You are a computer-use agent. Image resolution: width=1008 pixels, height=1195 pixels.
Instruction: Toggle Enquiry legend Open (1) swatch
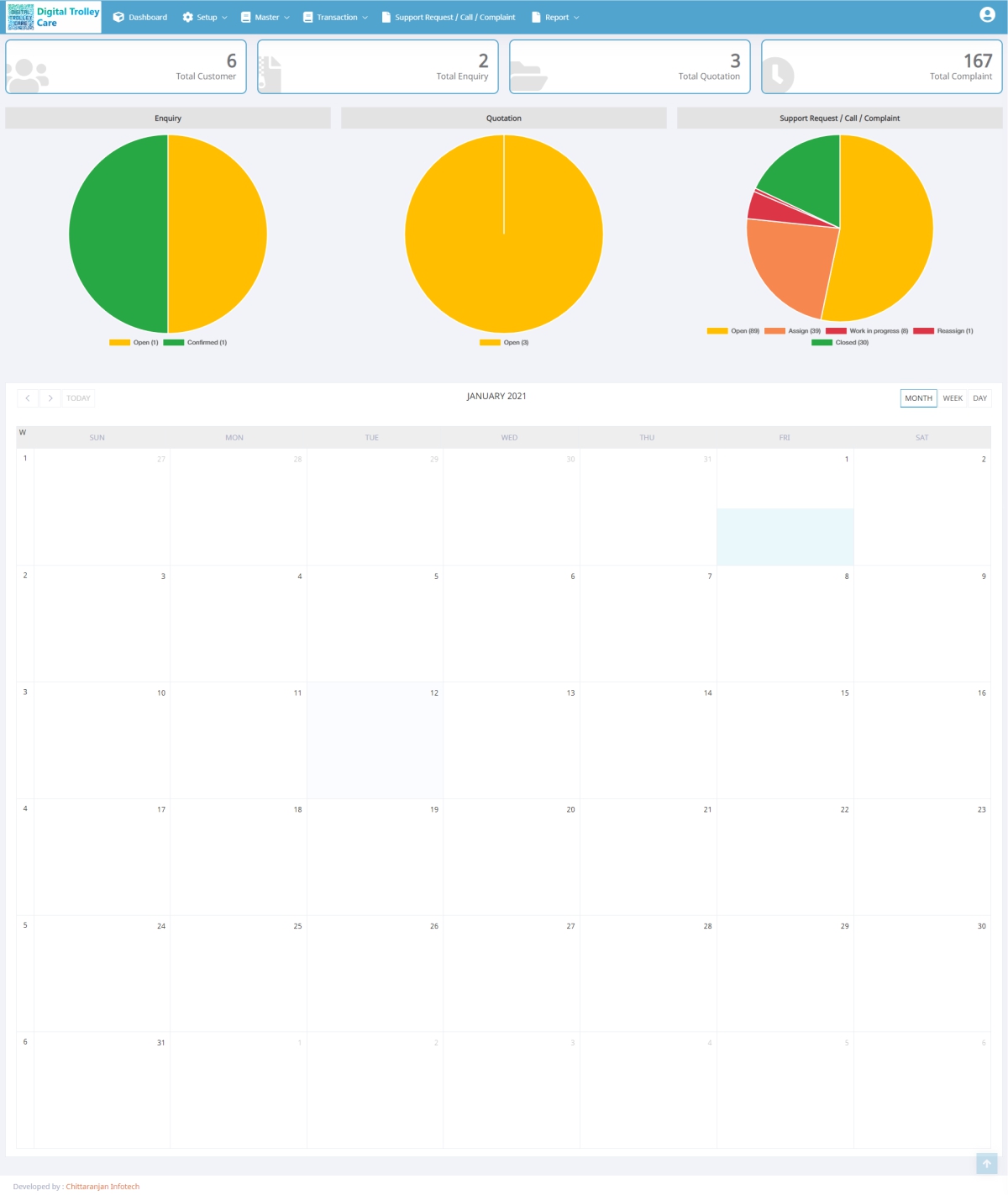(x=119, y=342)
